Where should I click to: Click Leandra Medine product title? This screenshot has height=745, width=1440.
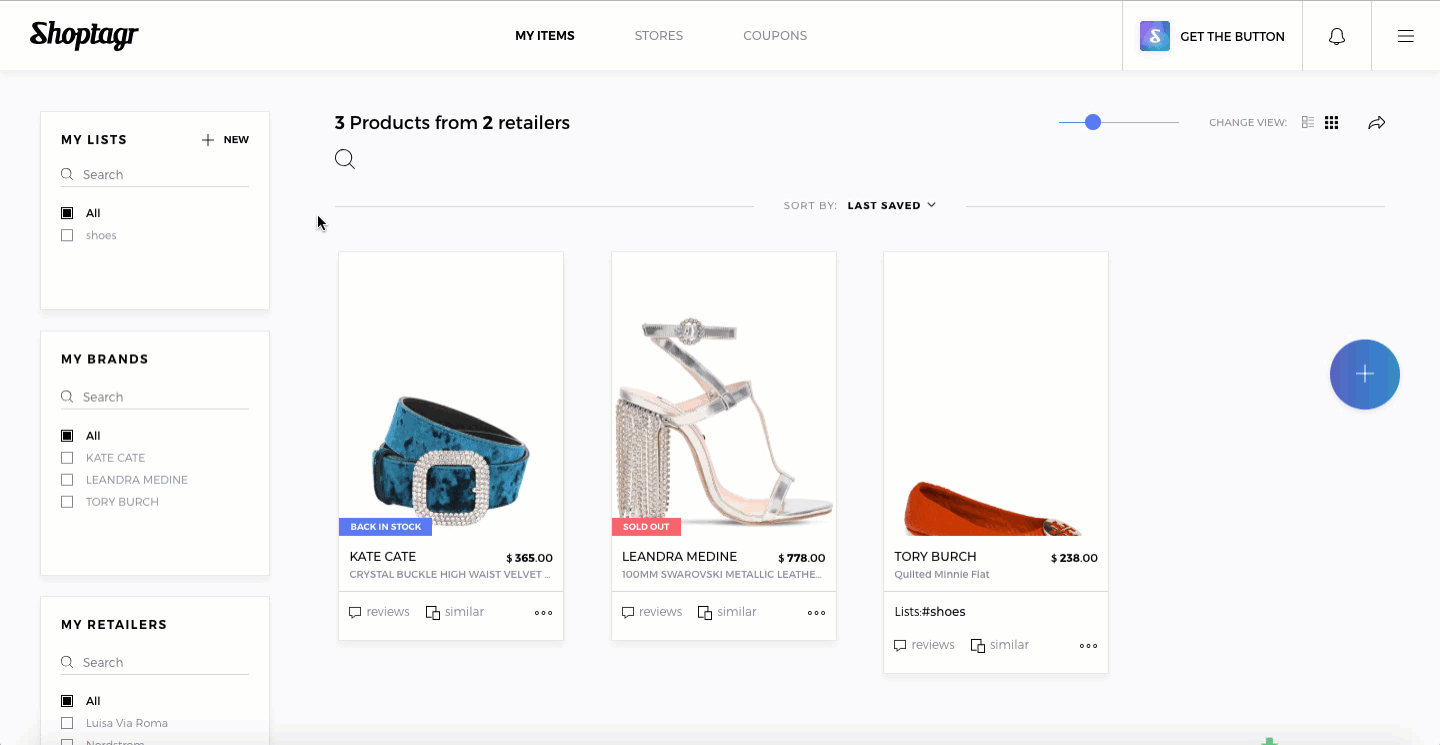coord(680,557)
